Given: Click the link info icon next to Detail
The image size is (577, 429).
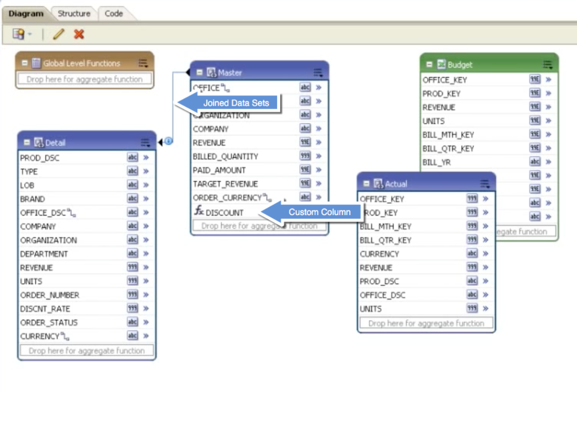Looking at the screenshot, I should (169, 141).
